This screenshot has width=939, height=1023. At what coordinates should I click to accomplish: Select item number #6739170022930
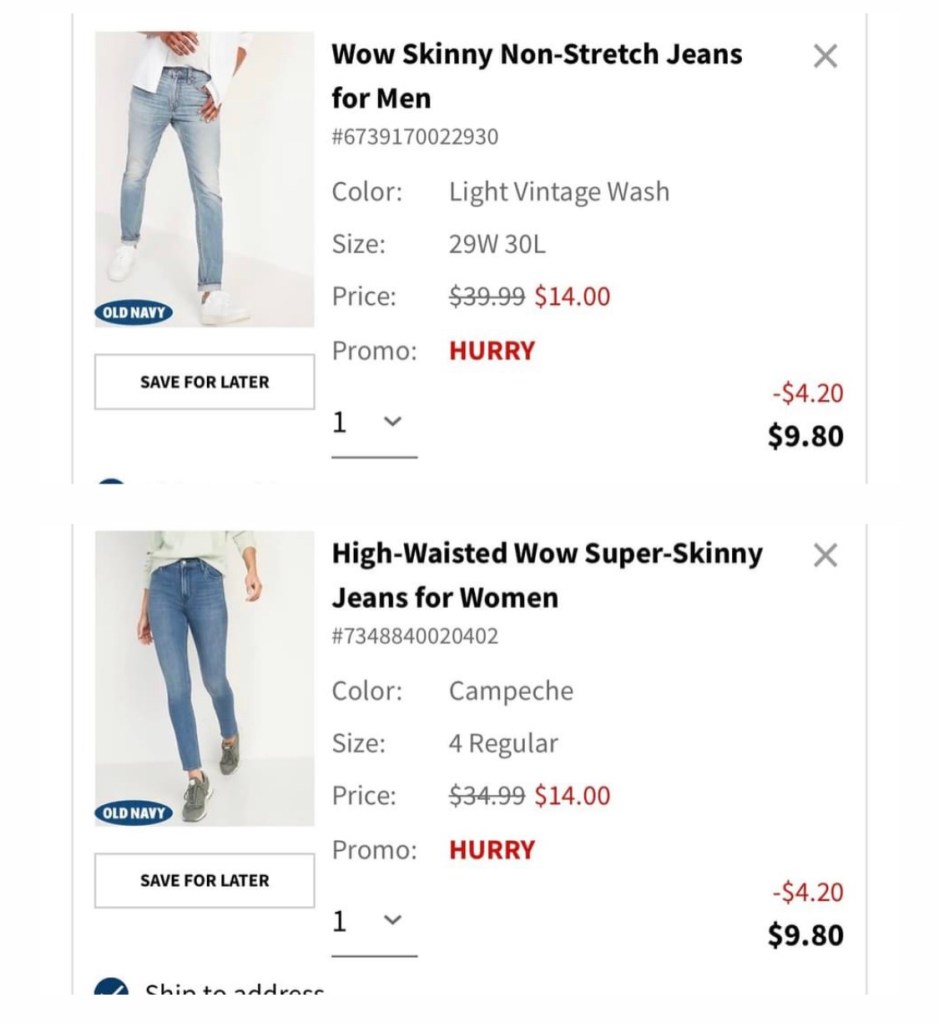tap(414, 137)
